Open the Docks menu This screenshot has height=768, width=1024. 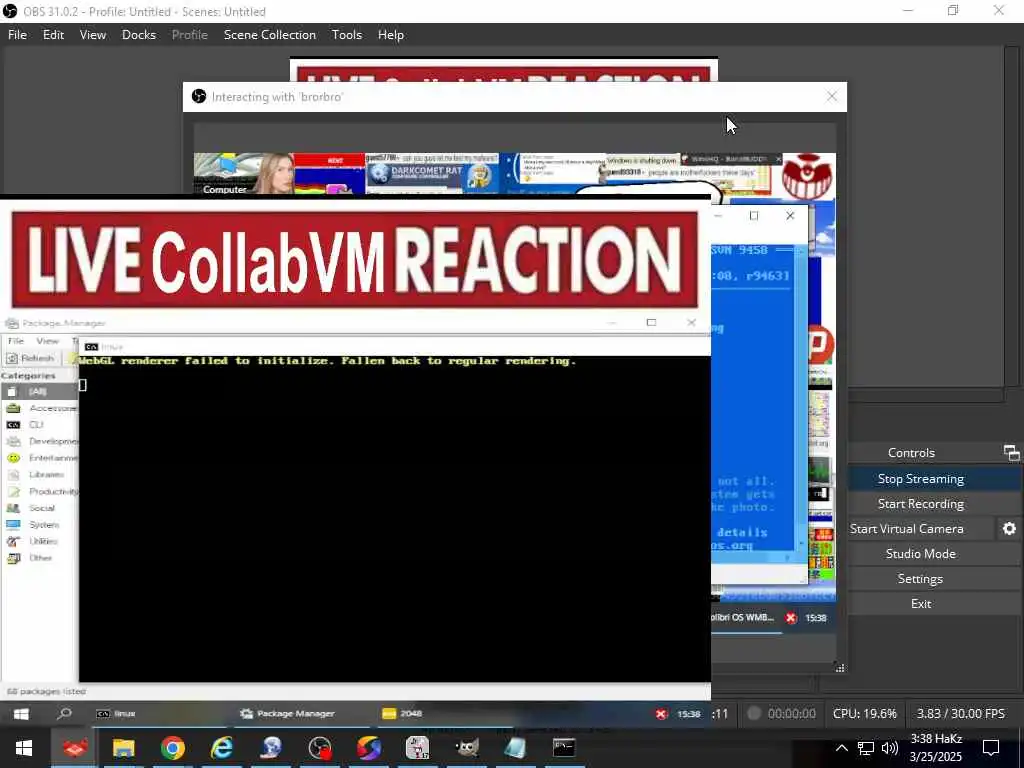139,35
